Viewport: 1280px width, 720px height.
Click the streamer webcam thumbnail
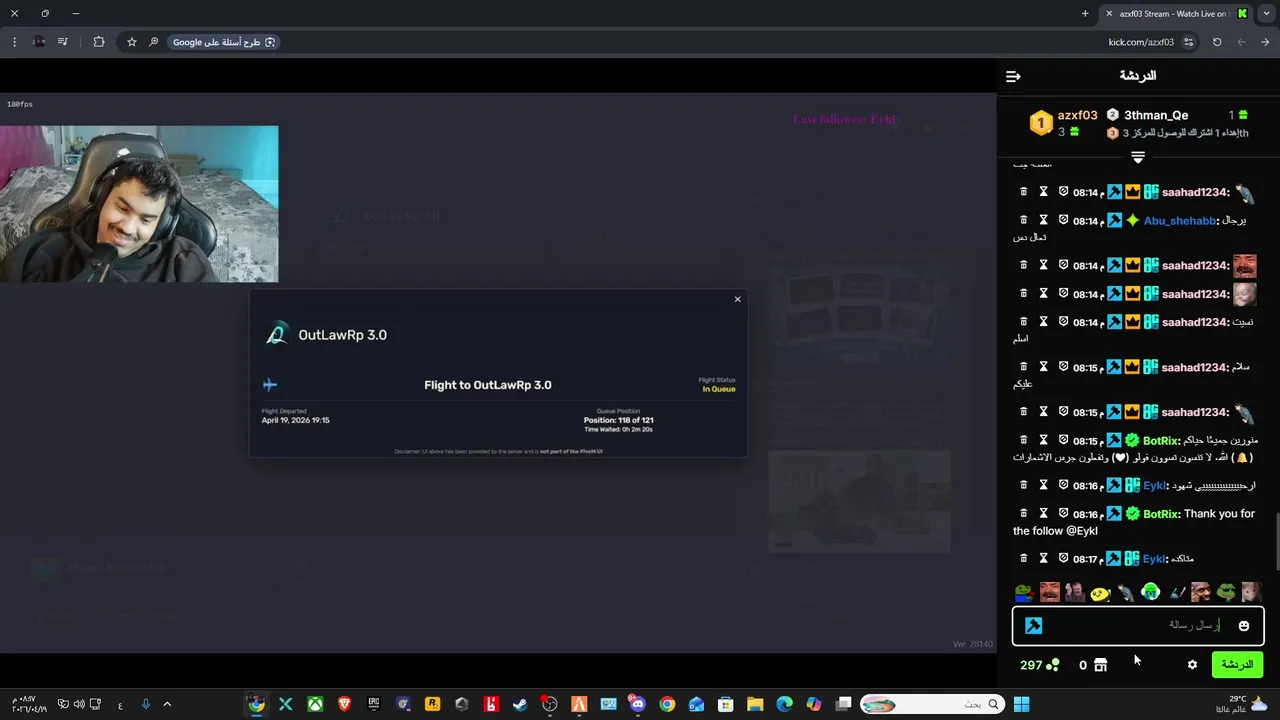(x=139, y=204)
